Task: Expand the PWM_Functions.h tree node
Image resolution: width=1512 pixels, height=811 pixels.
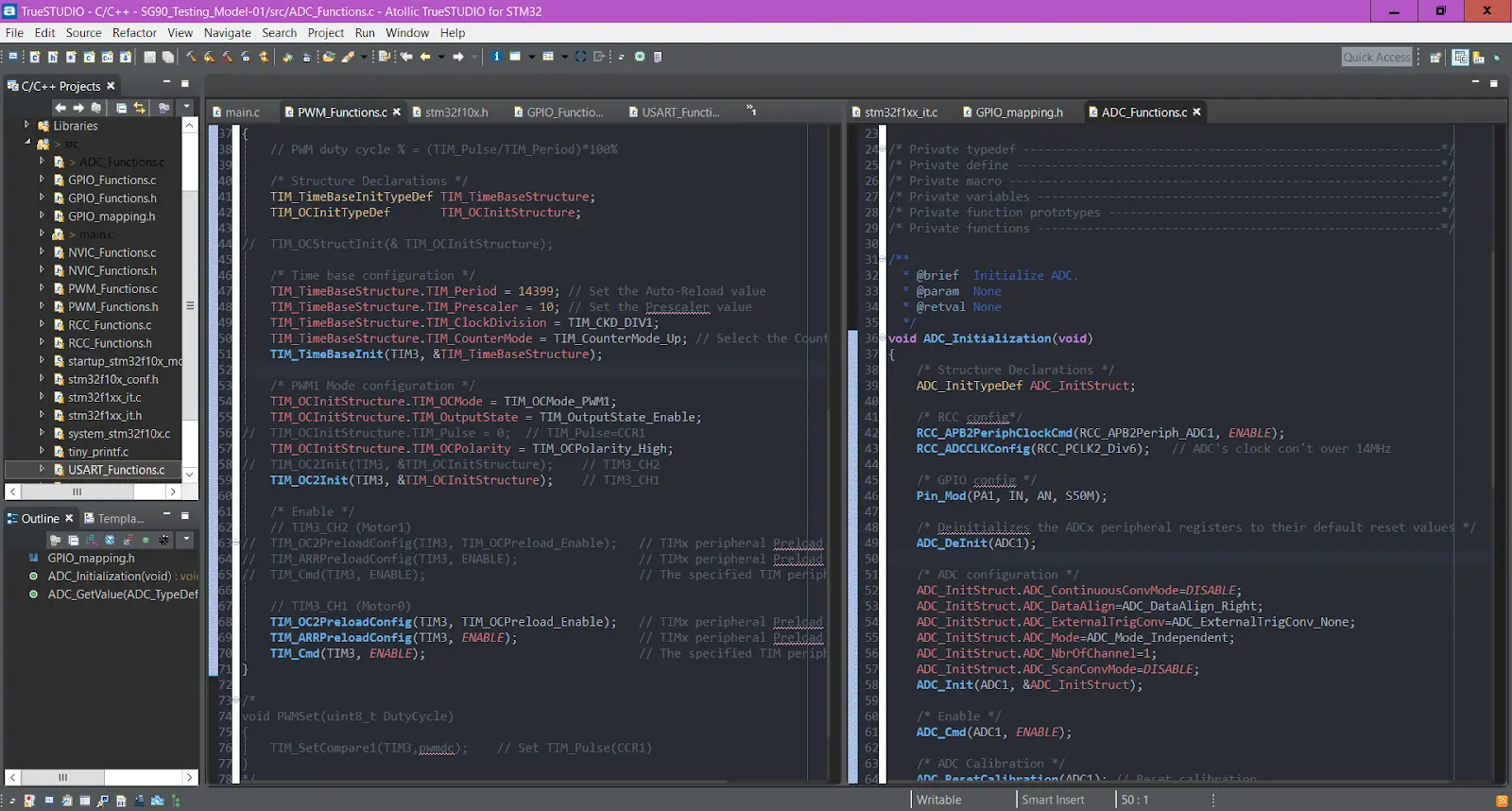Action: (42, 306)
